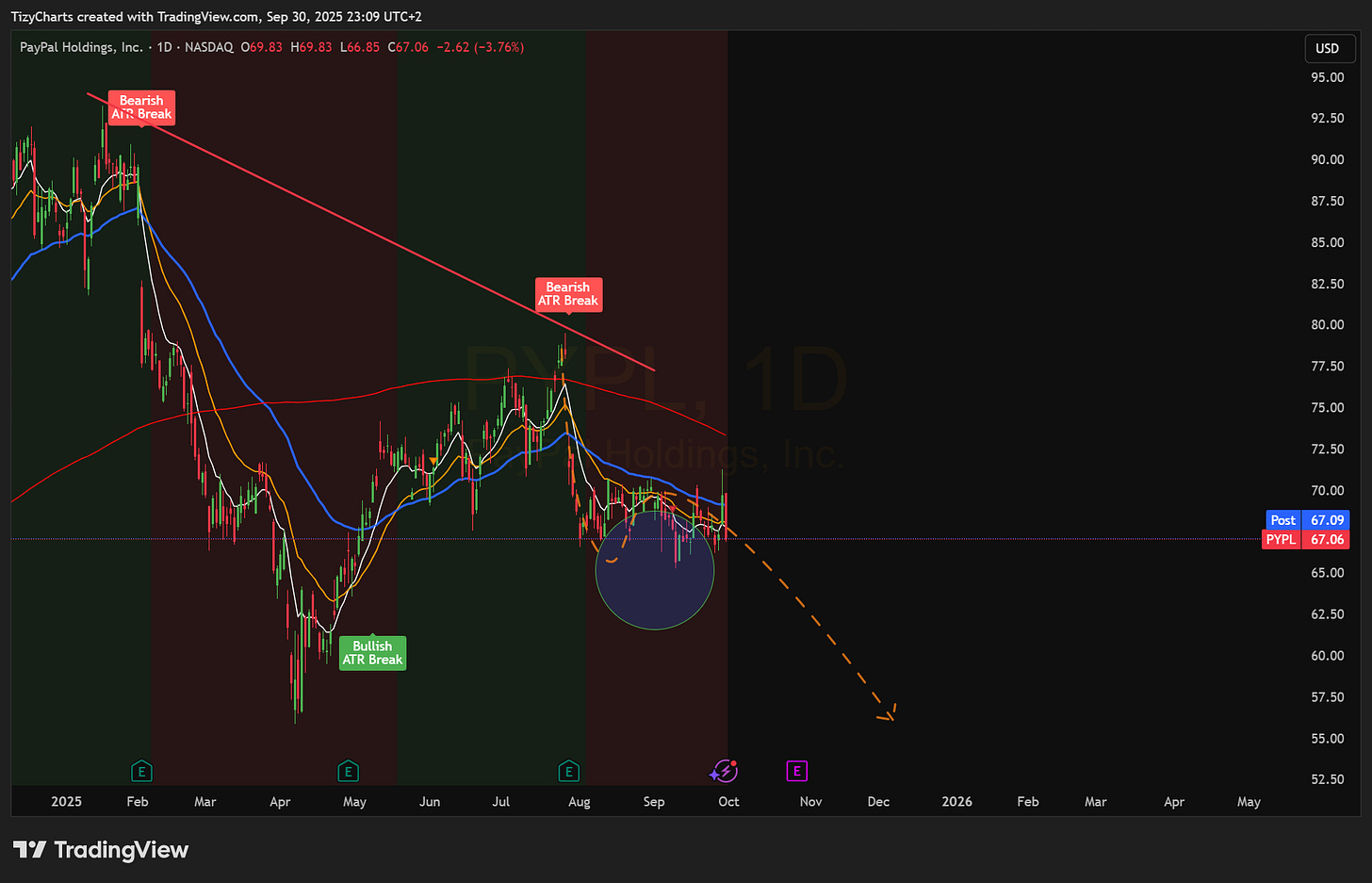Click the NASDAQ exchange label
This screenshot has height=883, width=1372.
[x=209, y=47]
